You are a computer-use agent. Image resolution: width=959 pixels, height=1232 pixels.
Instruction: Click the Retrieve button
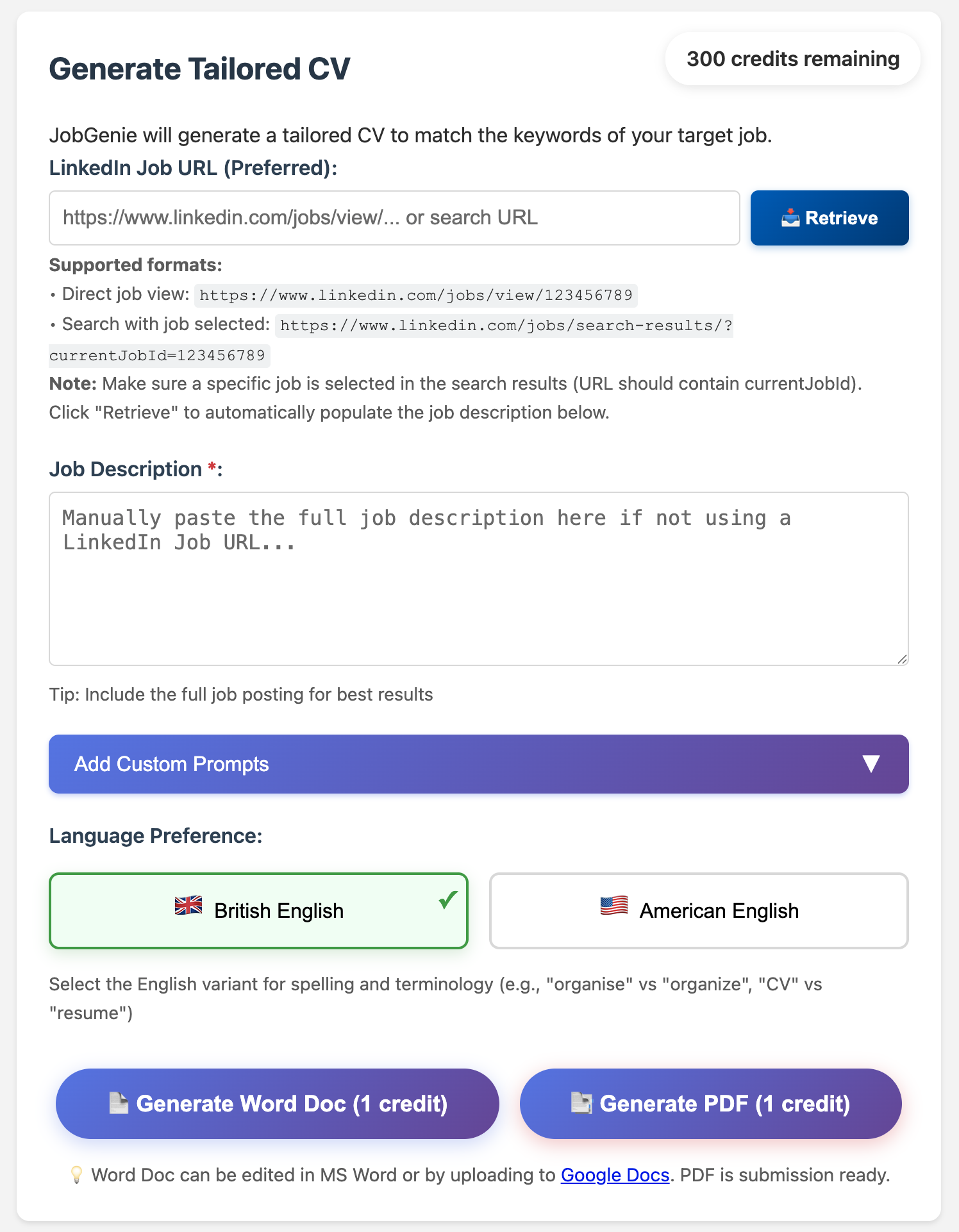tap(830, 217)
